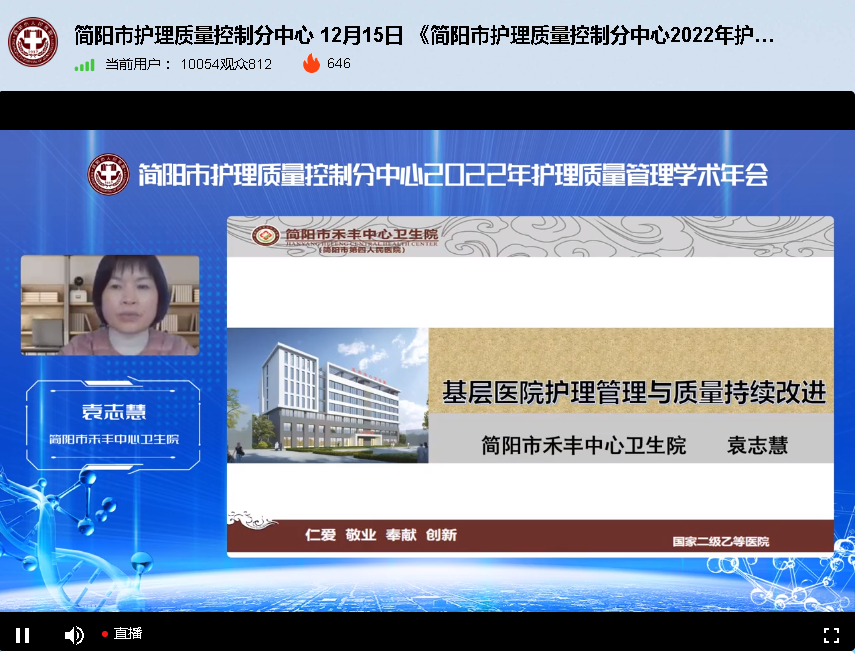
Task: Click the slide header logo 简阳市禾丰中心卫生院
Action: 345,238
